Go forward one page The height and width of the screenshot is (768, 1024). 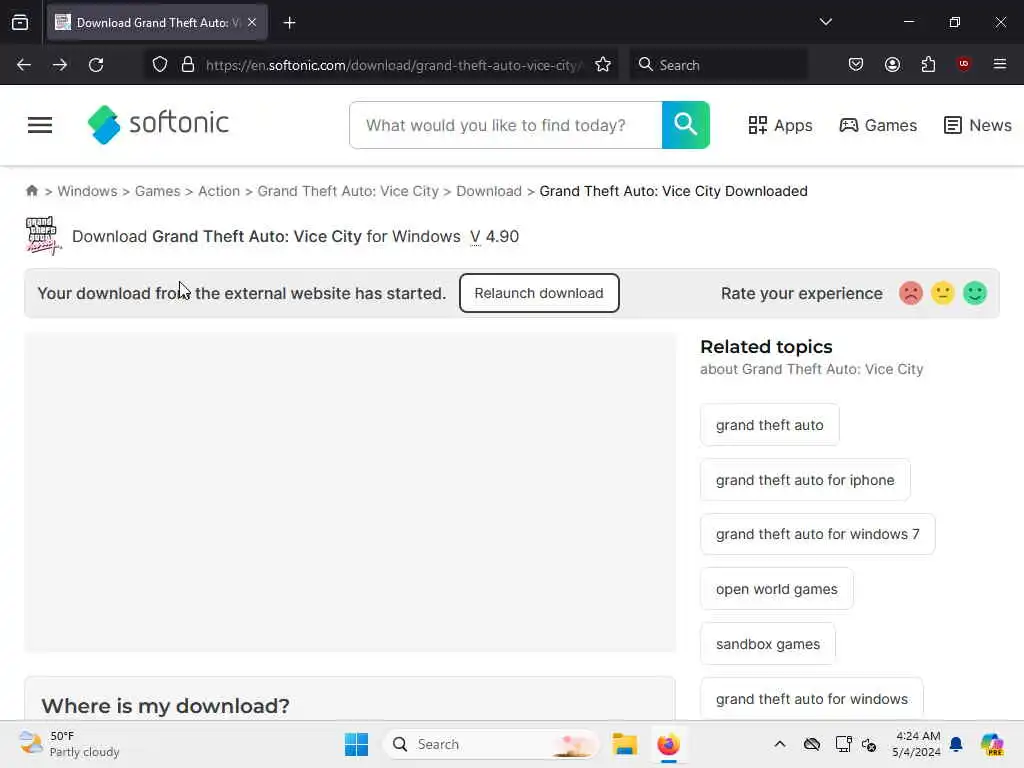(60, 65)
